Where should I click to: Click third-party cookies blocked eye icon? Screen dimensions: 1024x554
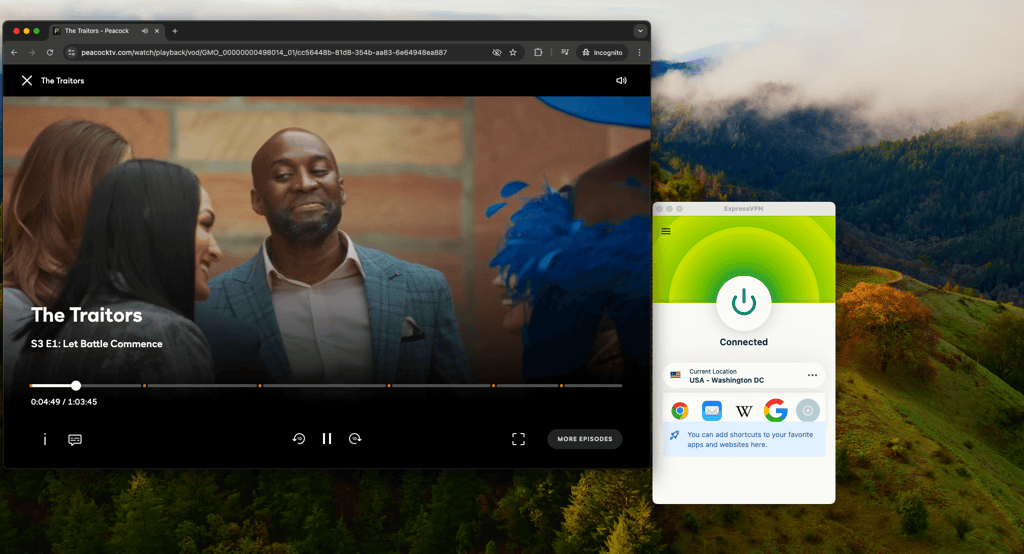pyautogui.click(x=496, y=52)
